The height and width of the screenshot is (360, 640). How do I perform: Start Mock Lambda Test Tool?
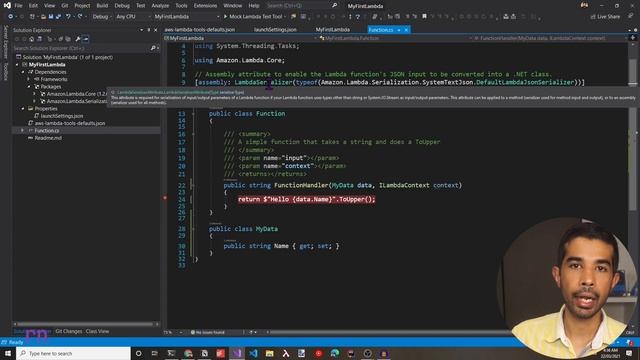pyautogui.click(x=253, y=17)
